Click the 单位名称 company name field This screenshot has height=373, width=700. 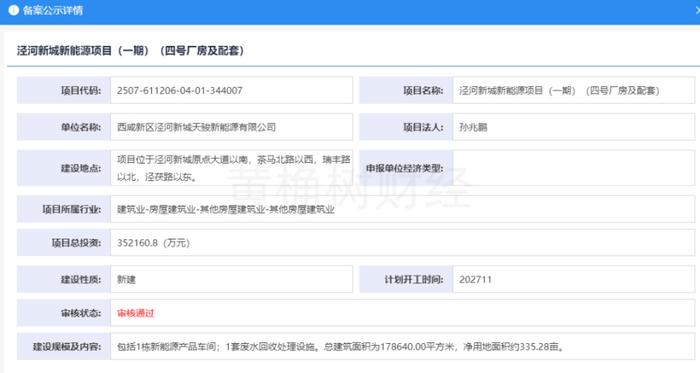[x=231, y=127]
